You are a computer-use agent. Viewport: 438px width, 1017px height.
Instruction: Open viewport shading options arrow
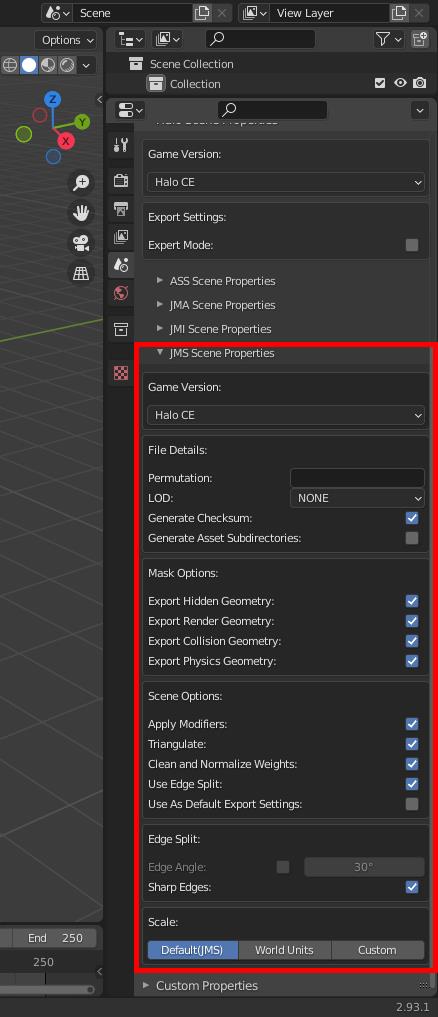86,65
